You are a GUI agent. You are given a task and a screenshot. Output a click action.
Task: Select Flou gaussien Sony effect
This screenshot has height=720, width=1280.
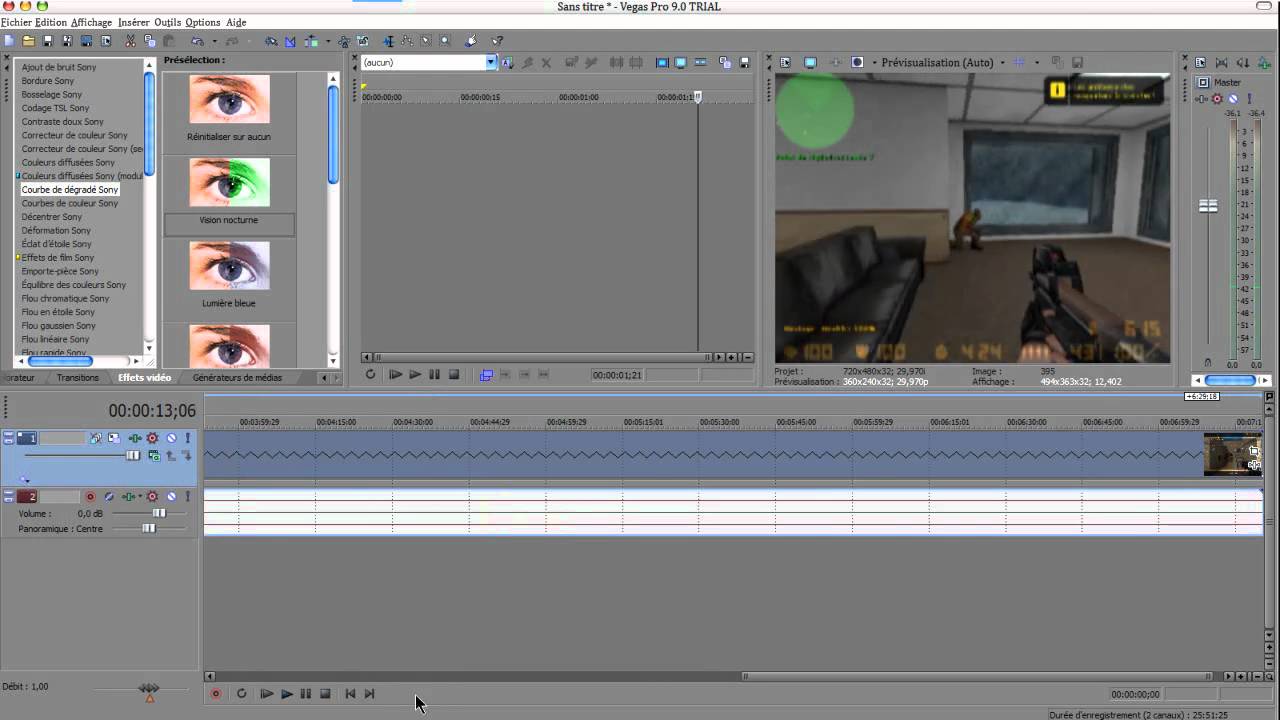pyautogui.click(x=59, y=326)
